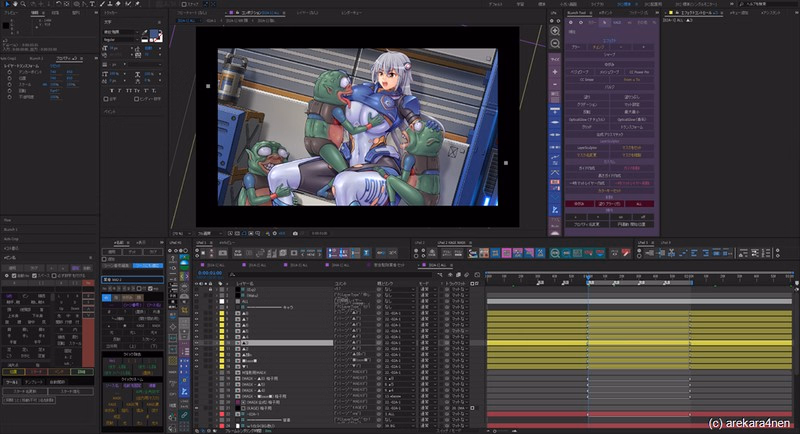The image size is (800, 434).
Task: Click the timeline current timecode field
Action: point(209,271)
